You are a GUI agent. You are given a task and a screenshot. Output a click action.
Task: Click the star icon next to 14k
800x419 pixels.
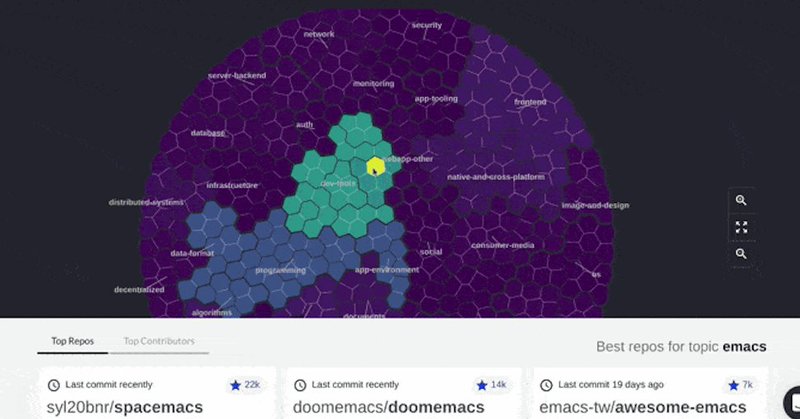pos(482,385)
